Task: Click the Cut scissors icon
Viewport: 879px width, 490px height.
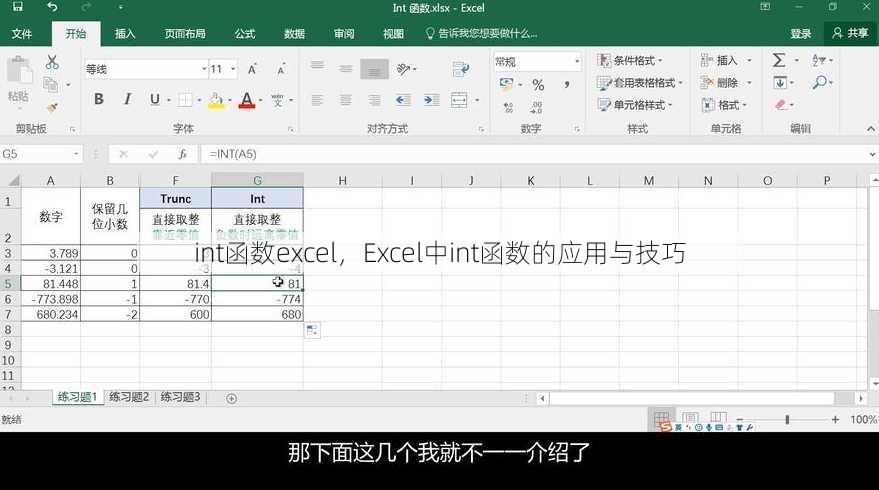Action: click(x=52, y=62)
